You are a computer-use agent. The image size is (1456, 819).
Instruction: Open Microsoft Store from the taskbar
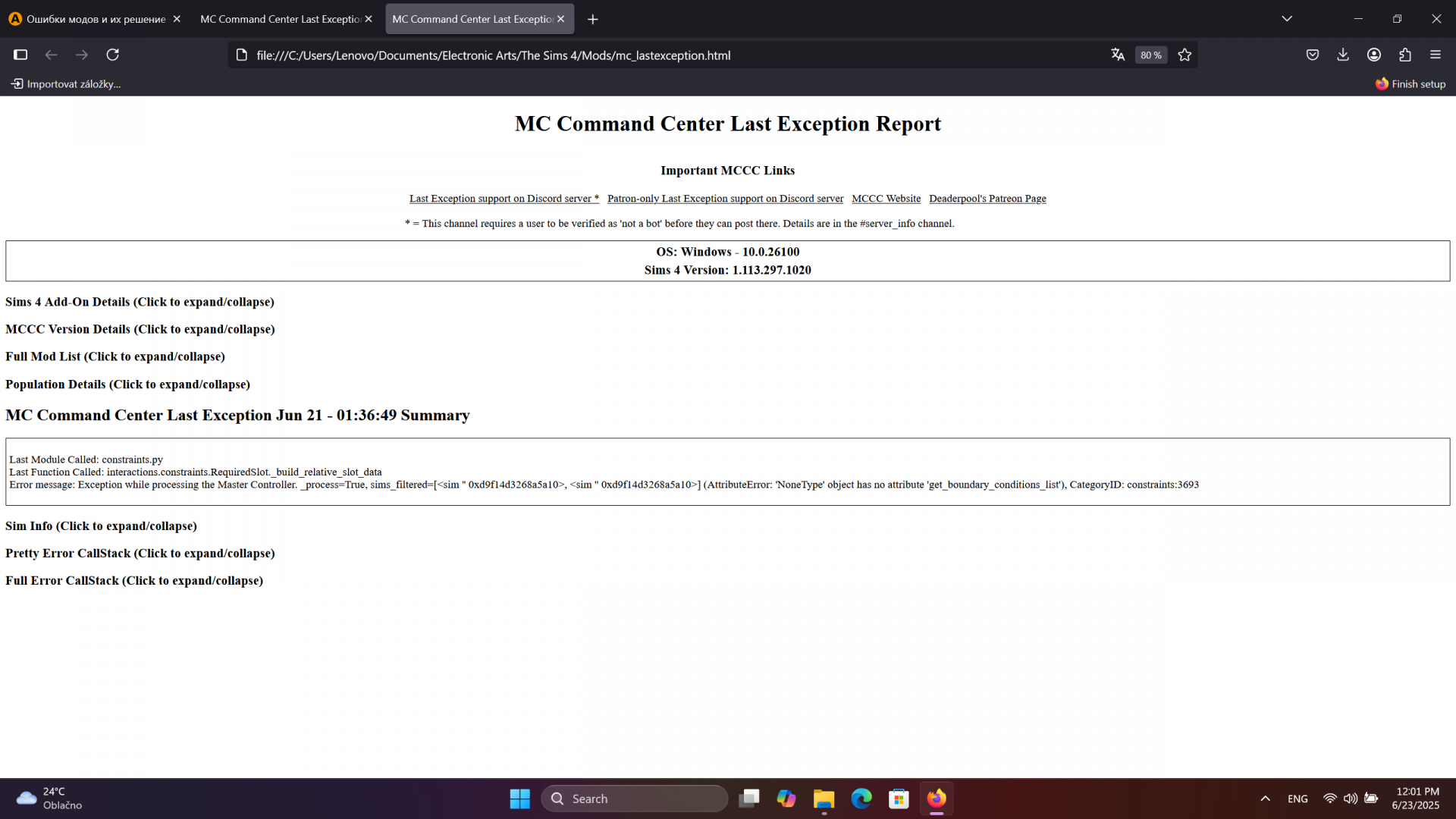click(899, 799)
